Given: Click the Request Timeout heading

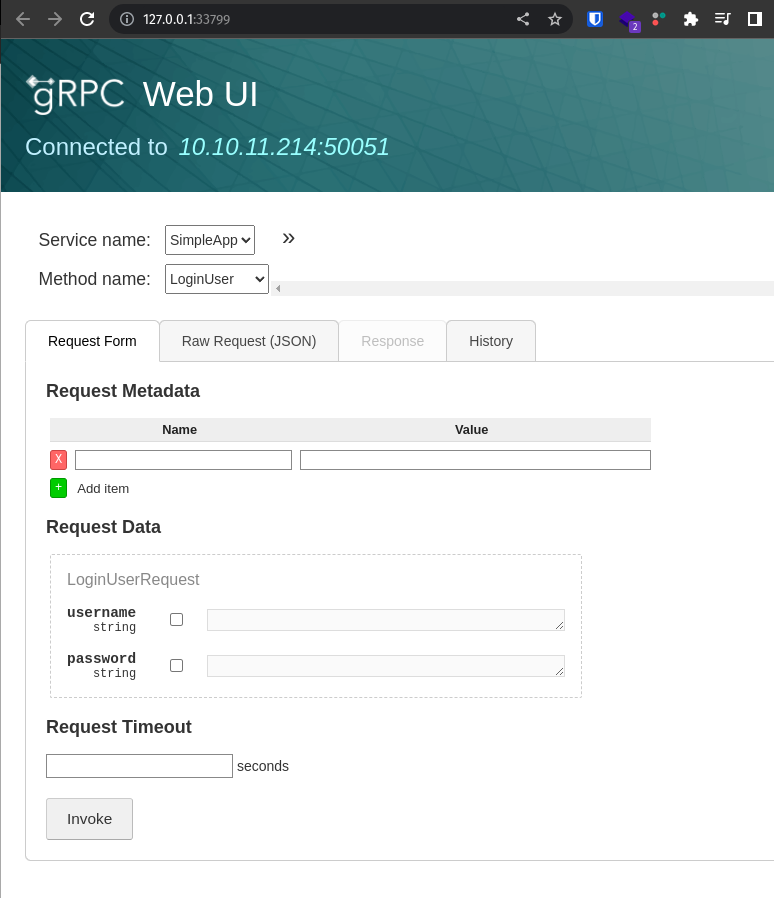Looking at the screenshot, I should (119, 727).
